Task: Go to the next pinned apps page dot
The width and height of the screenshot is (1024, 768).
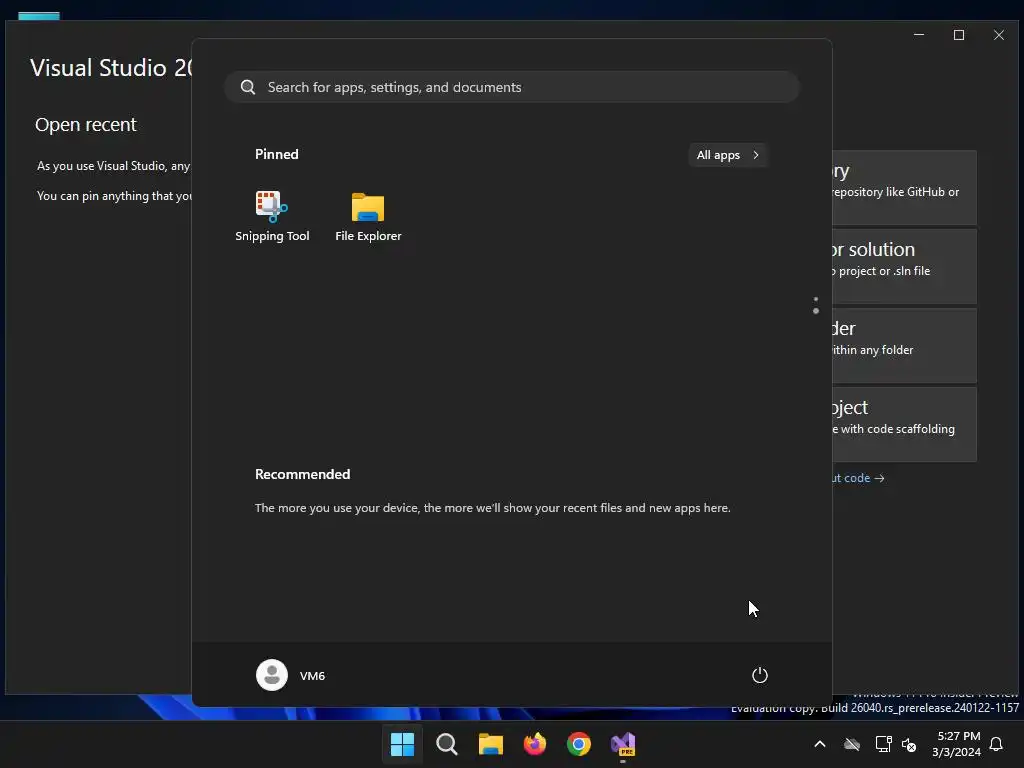Action: [x=816, y=312]
